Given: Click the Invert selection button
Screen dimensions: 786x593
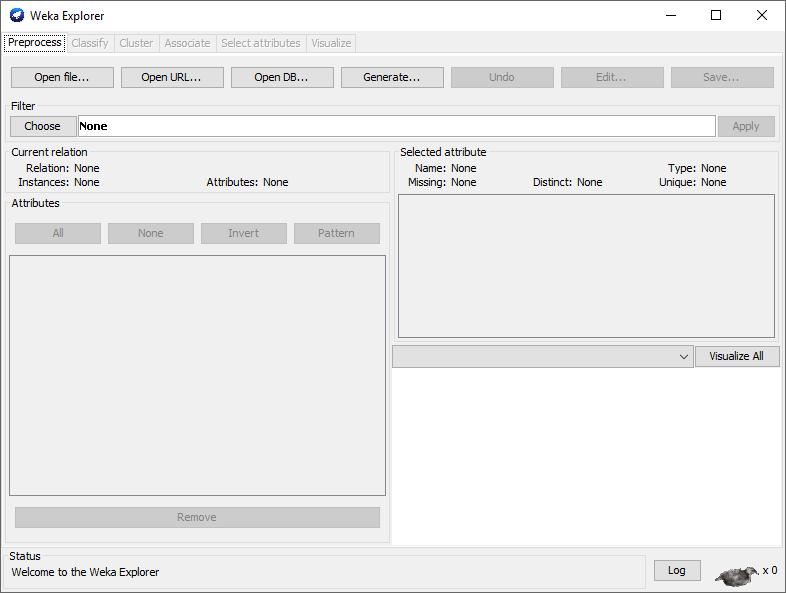Looking at the screenshot, I should tap(244, 233).
